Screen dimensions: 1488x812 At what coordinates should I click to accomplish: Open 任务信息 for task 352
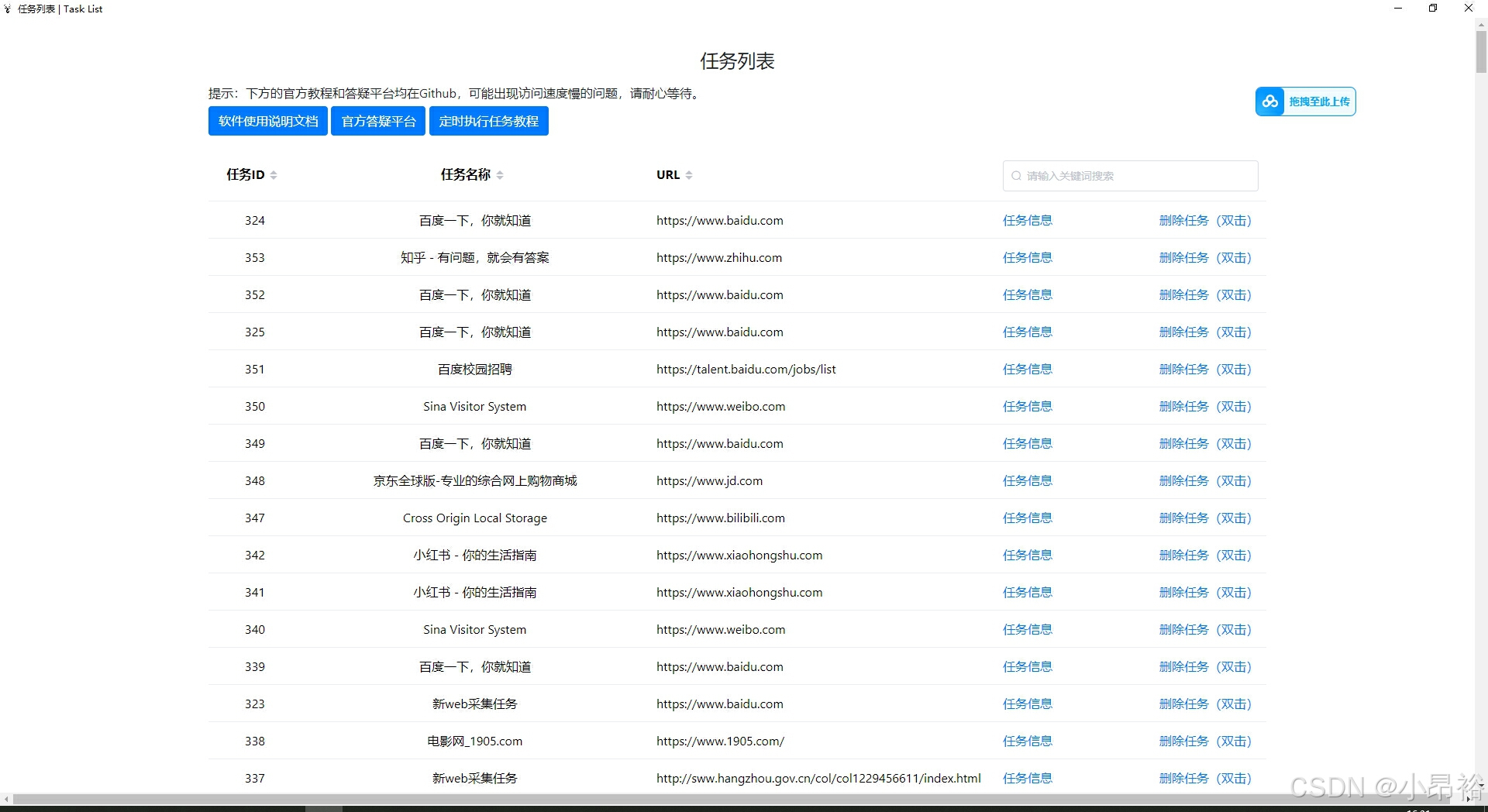coord(1028,295)
